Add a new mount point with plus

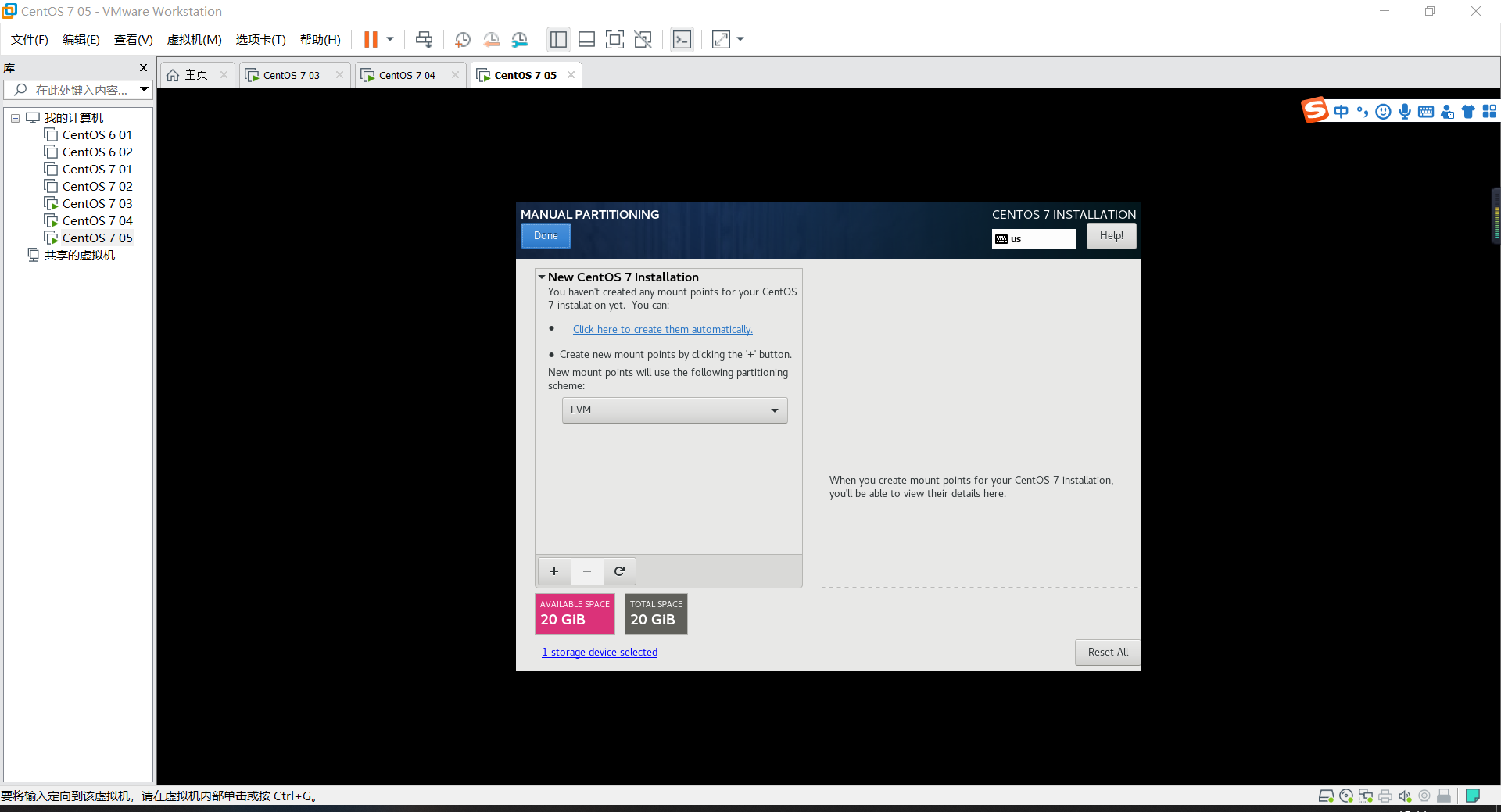(x=554, y=571)
